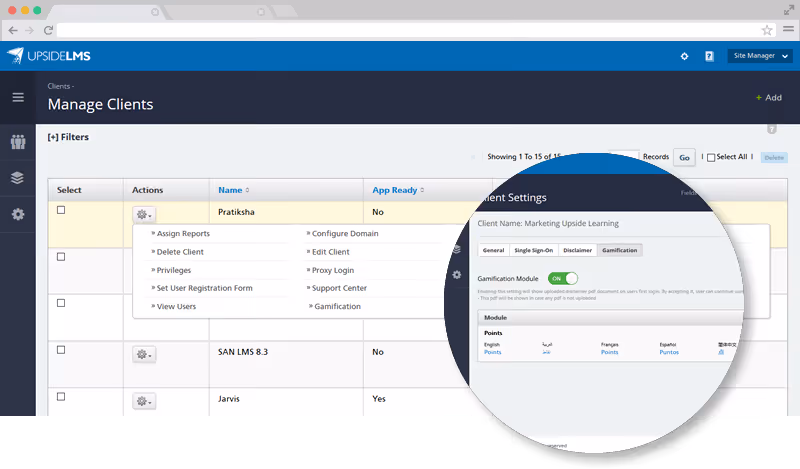Image resolution: width=800 pixels, height=469 pixels.
Task: Open actions gear dropdown for Jarvis
Action: click(x=144, y=401)
